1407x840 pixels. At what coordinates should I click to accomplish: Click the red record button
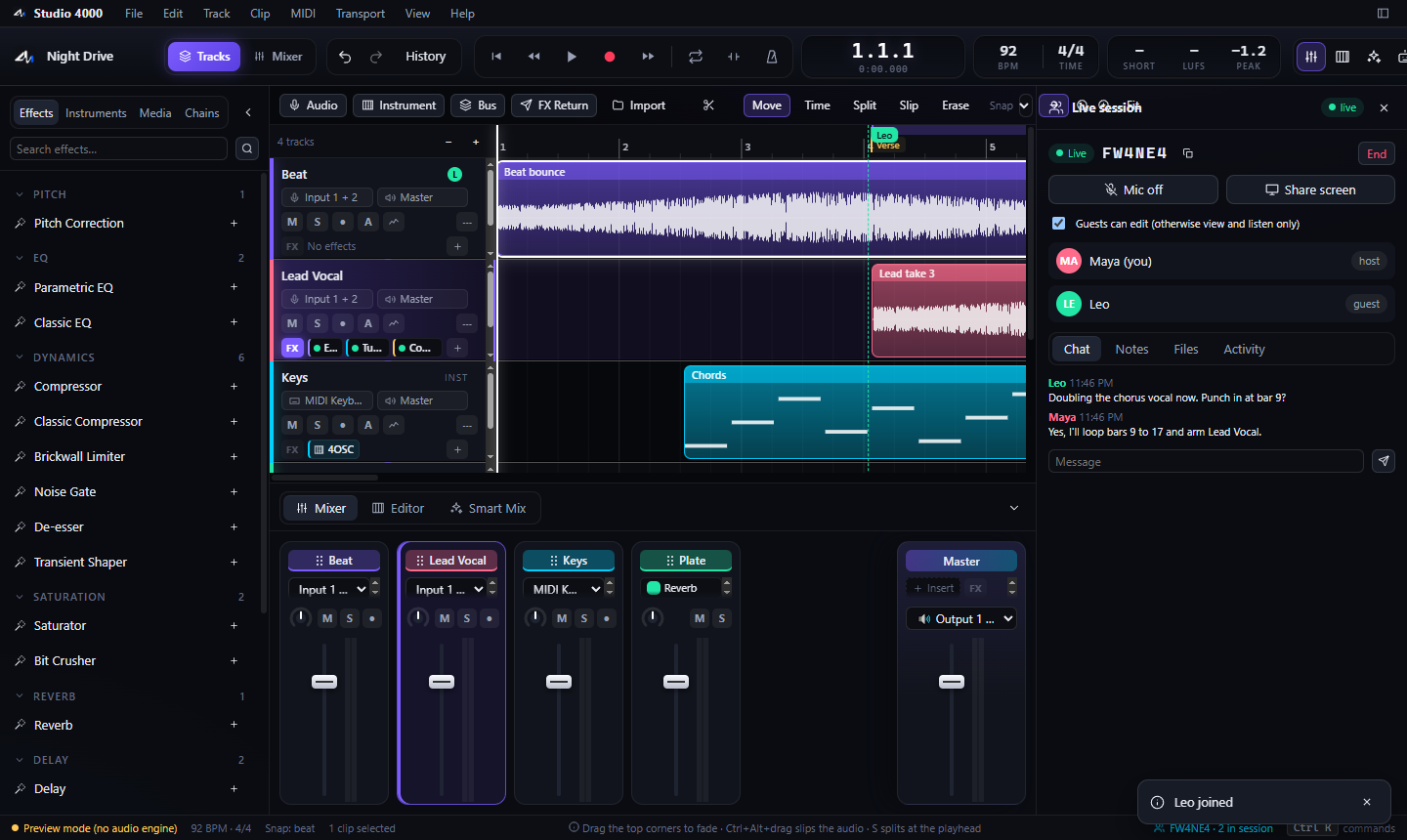click(610, 57)
